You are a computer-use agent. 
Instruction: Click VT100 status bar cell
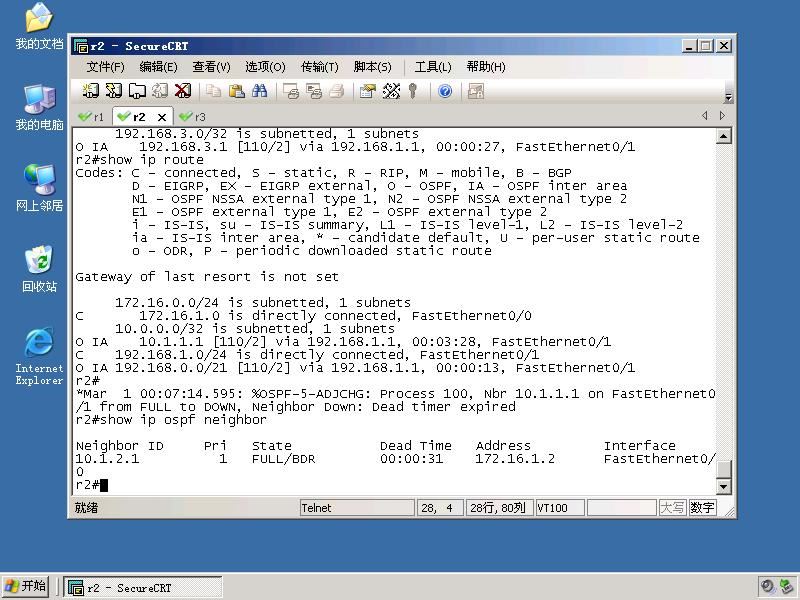pos(560,508)
